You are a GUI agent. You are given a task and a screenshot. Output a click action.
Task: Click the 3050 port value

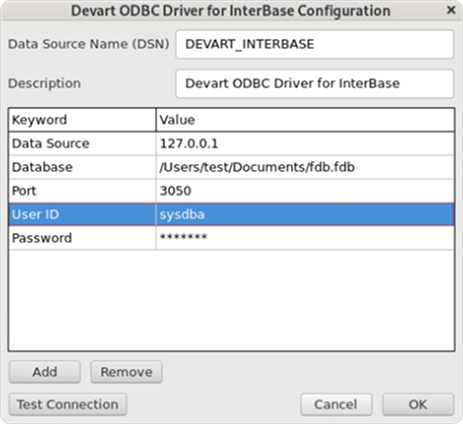[x=305, y=191]
